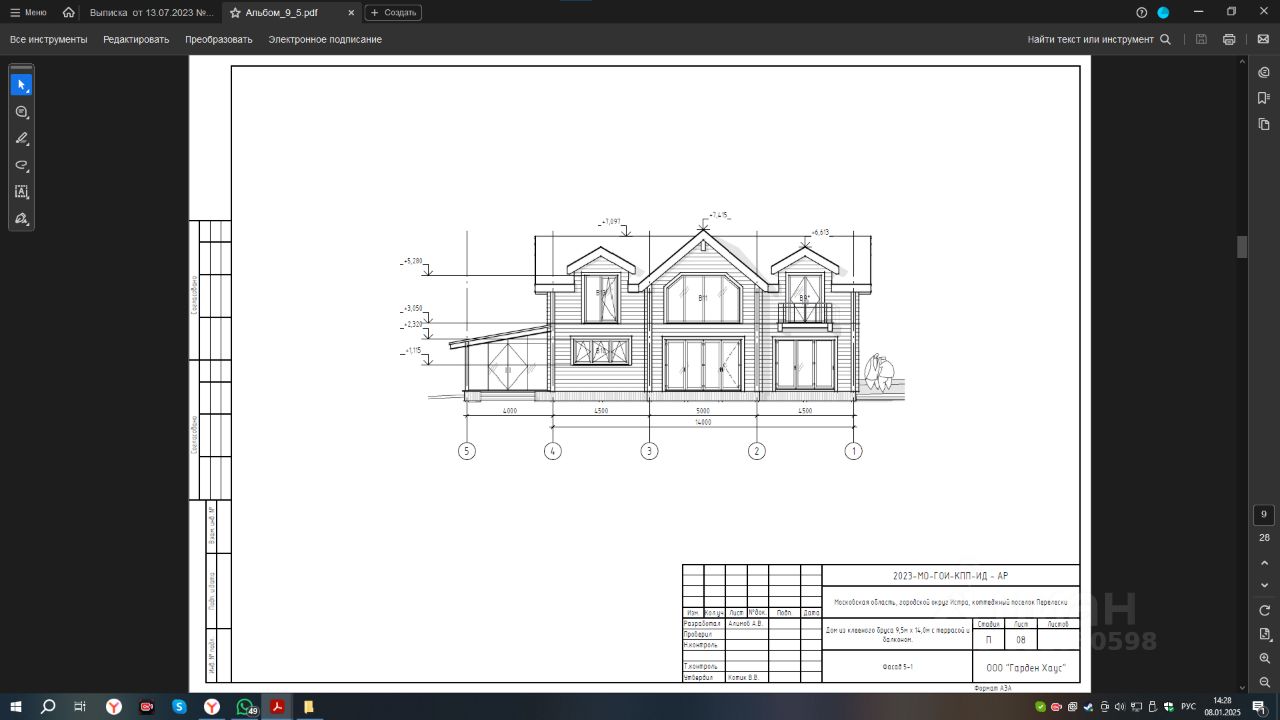Select the arrow selection tool

21,85
